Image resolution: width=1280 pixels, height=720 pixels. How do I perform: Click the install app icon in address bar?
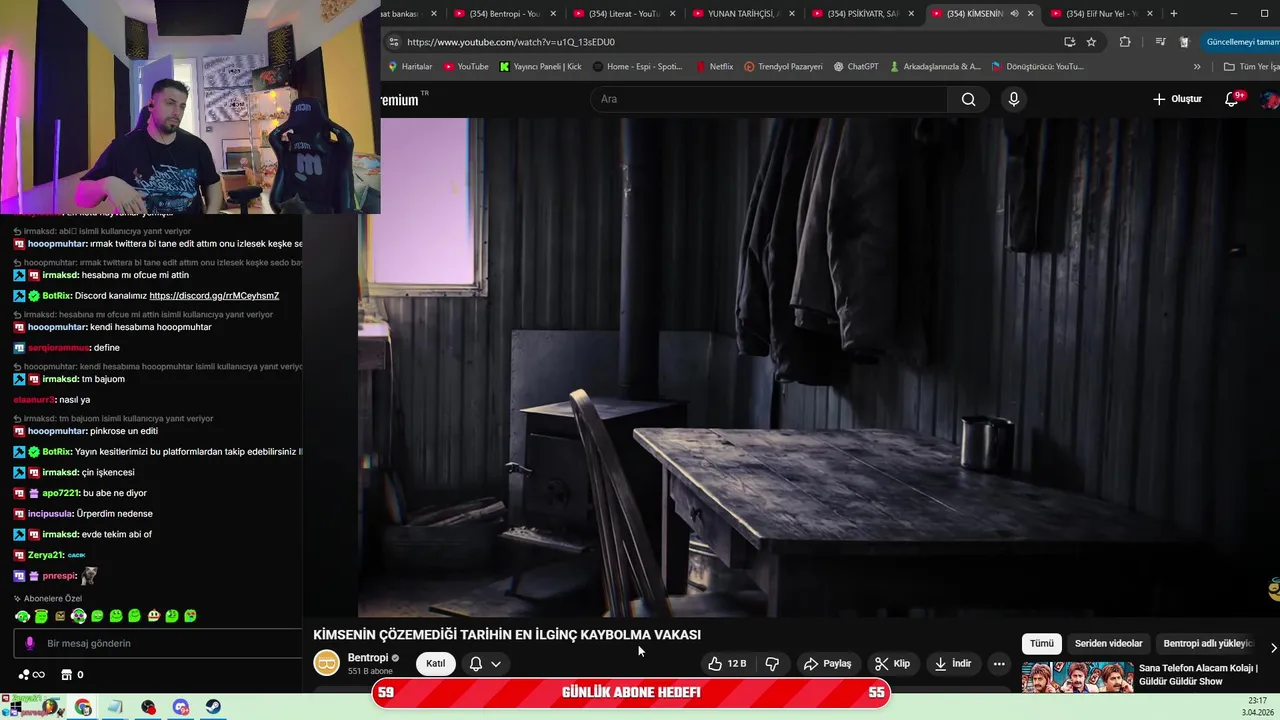[x=1069, y=42]
